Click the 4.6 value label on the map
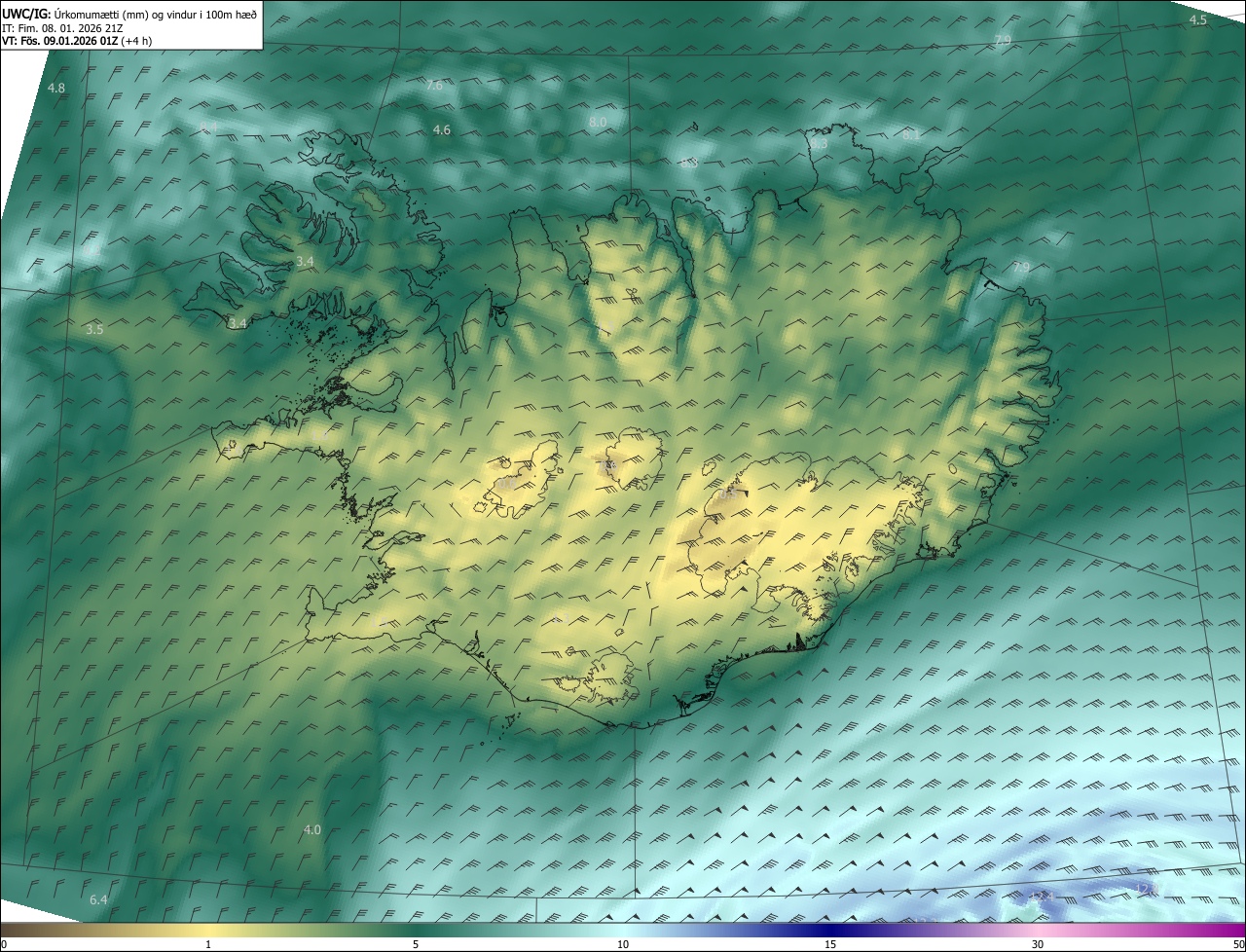The image size is (1246, 952). tap(442, 130)
